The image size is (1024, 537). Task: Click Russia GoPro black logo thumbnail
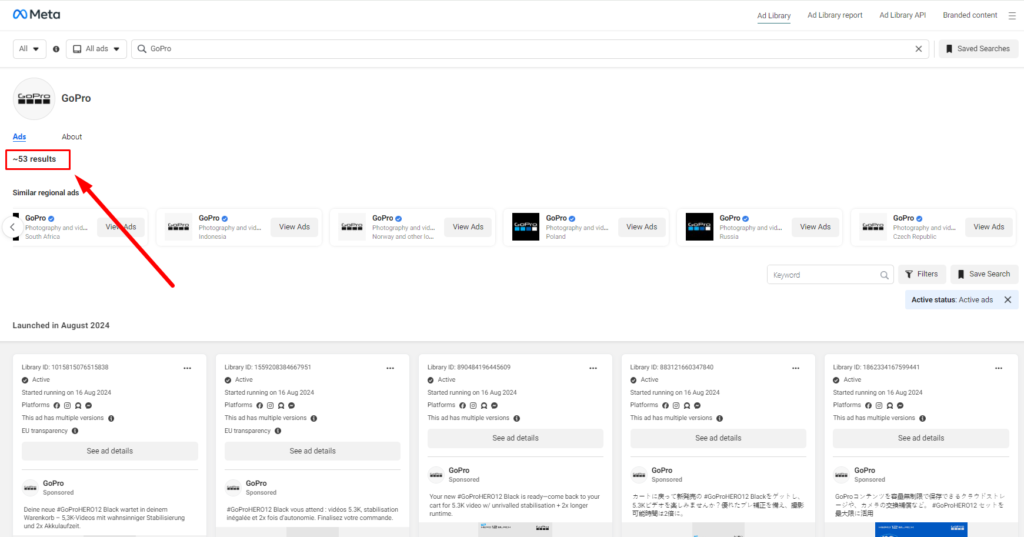coord(699,227)
